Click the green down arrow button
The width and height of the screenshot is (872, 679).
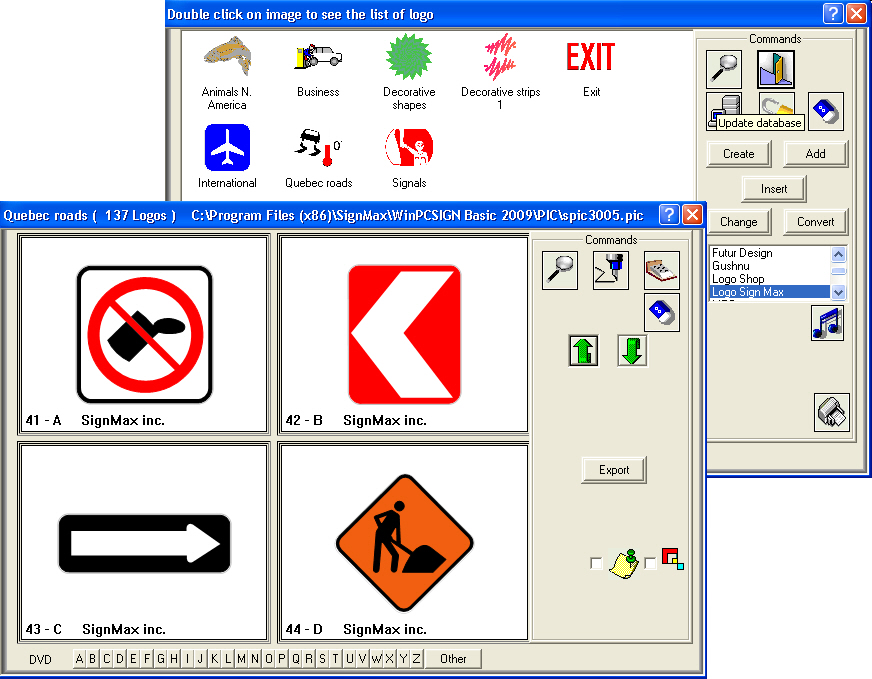(x=632, y=351)
